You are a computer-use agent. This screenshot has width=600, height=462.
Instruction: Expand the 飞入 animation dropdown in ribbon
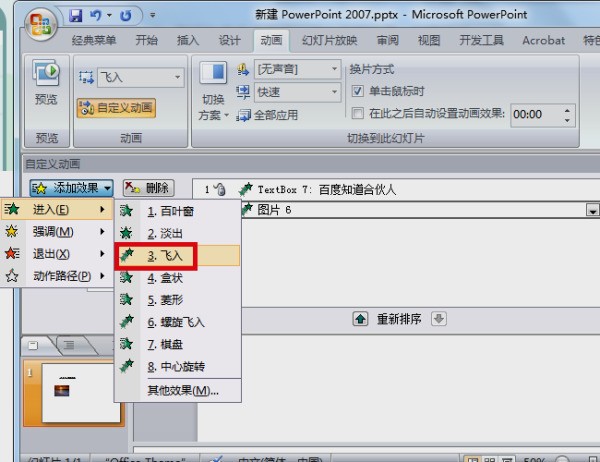click(x=178, y=76)
